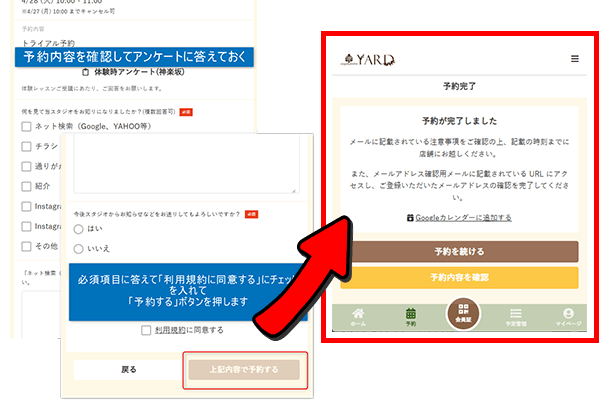
Task: Check the first Instagram checkbox
Action: pyautogui.click(x=26, y=207)
